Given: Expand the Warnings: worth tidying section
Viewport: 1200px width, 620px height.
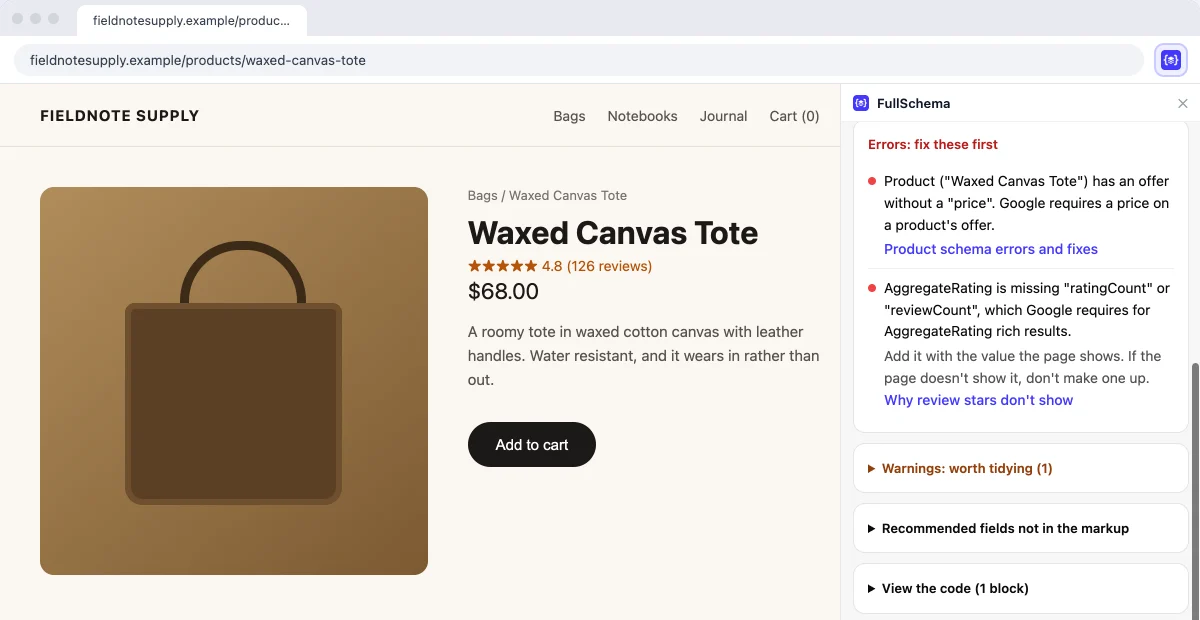Looking at the screenshot, I should (x=1021, y=468).
